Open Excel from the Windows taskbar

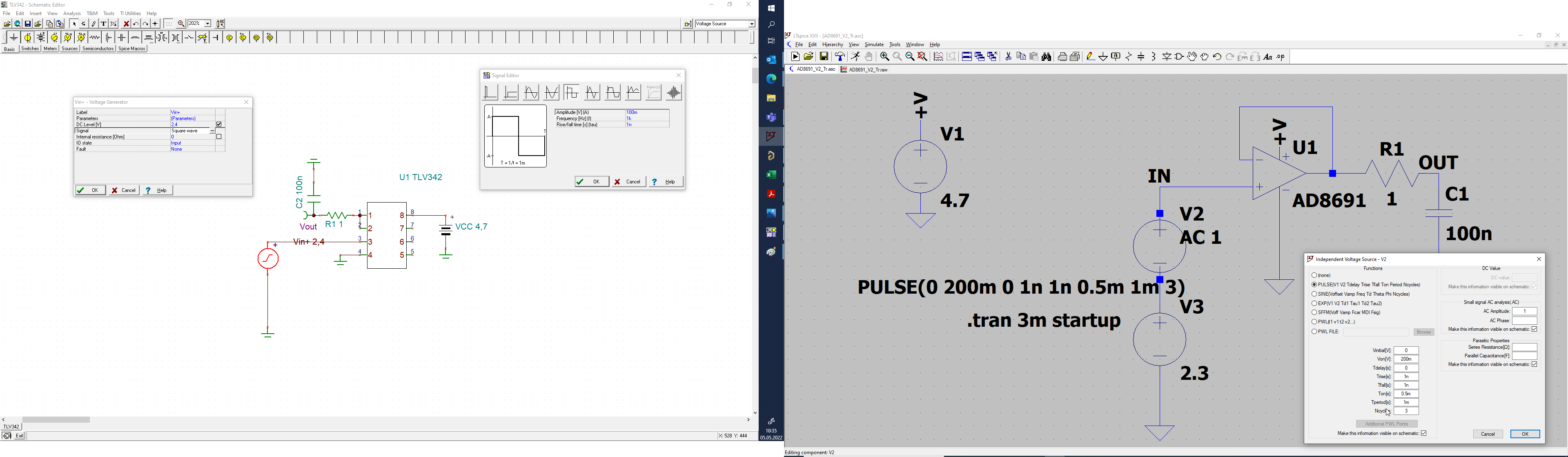point(771,175)
